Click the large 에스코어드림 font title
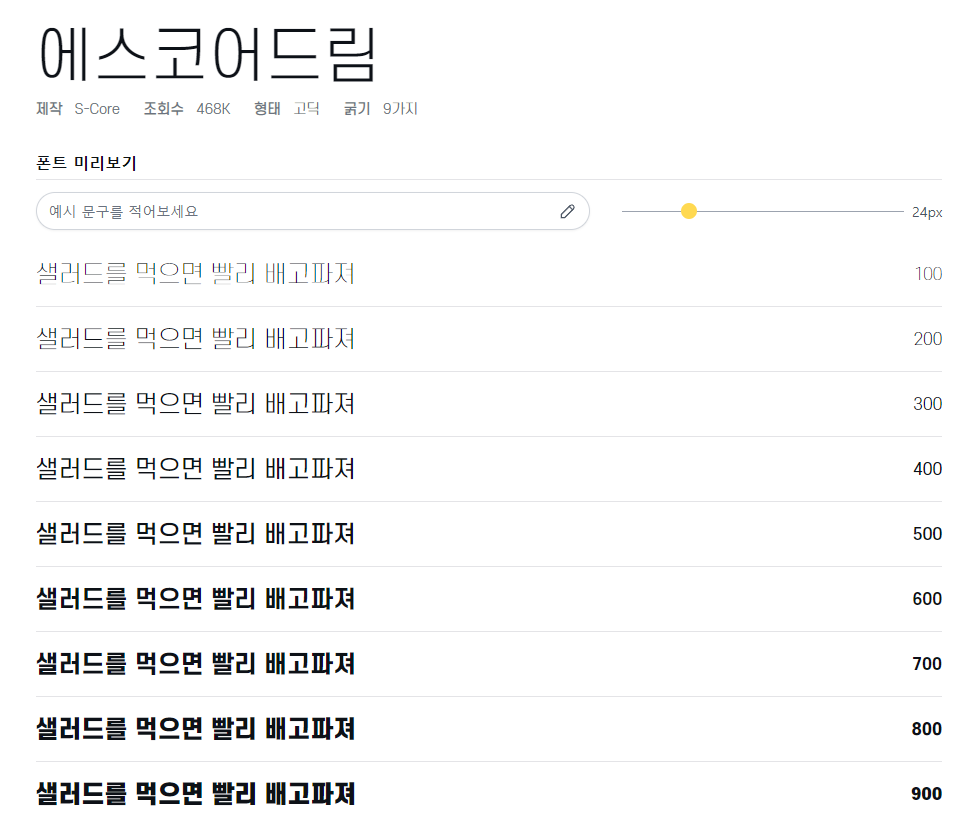Viewport: 964px width, 823px height. 207,55
